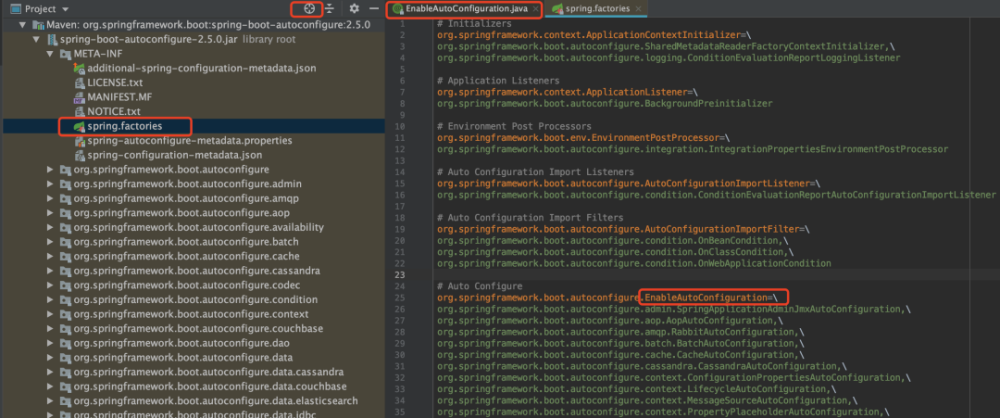The width and height of the screenshot is (1000, 418).
Task: Expand the autoconfigure.codec package arrow
Action: tap(50, 285)
